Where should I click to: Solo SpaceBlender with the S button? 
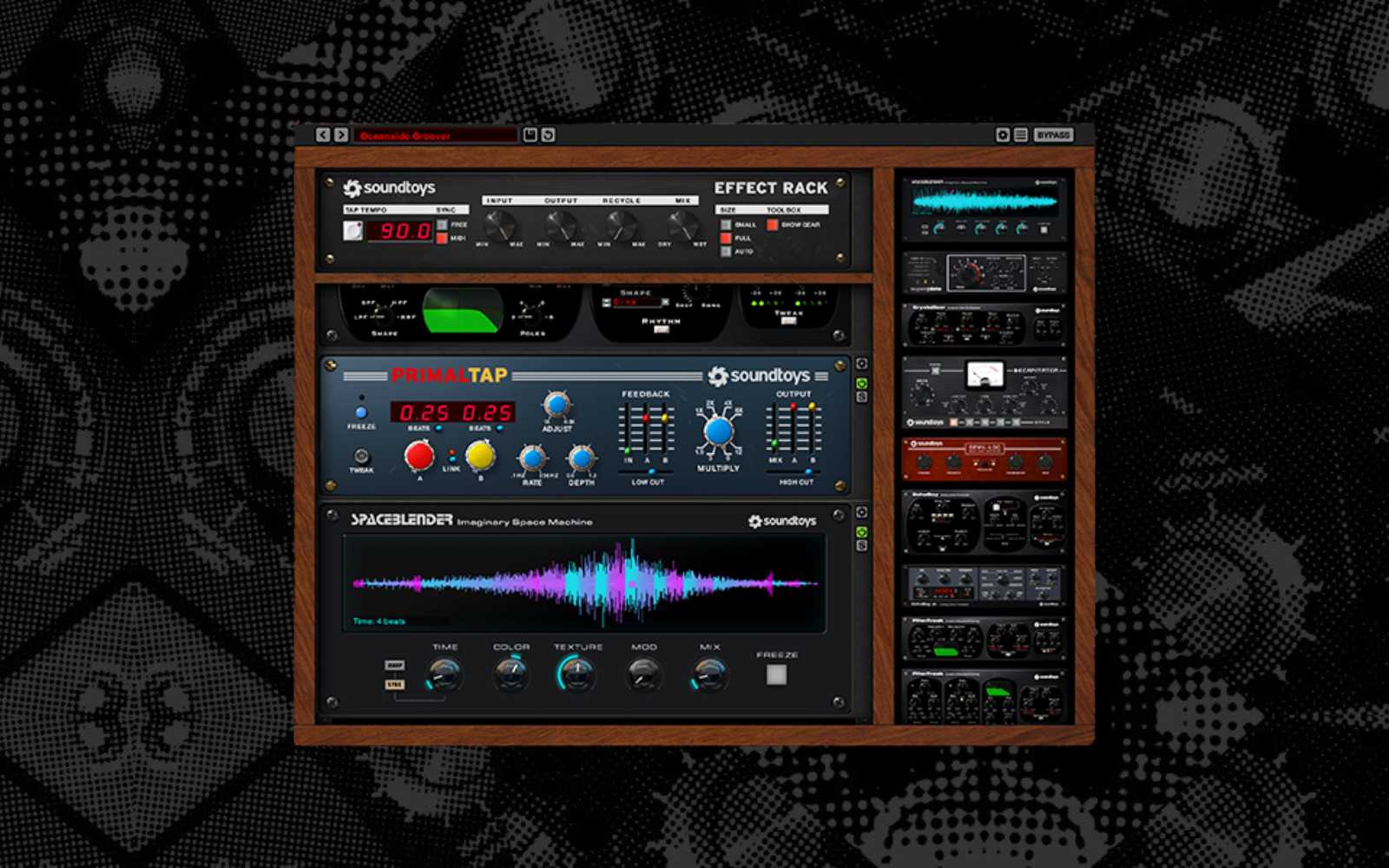pyautogui.click(x=861, y=546)
